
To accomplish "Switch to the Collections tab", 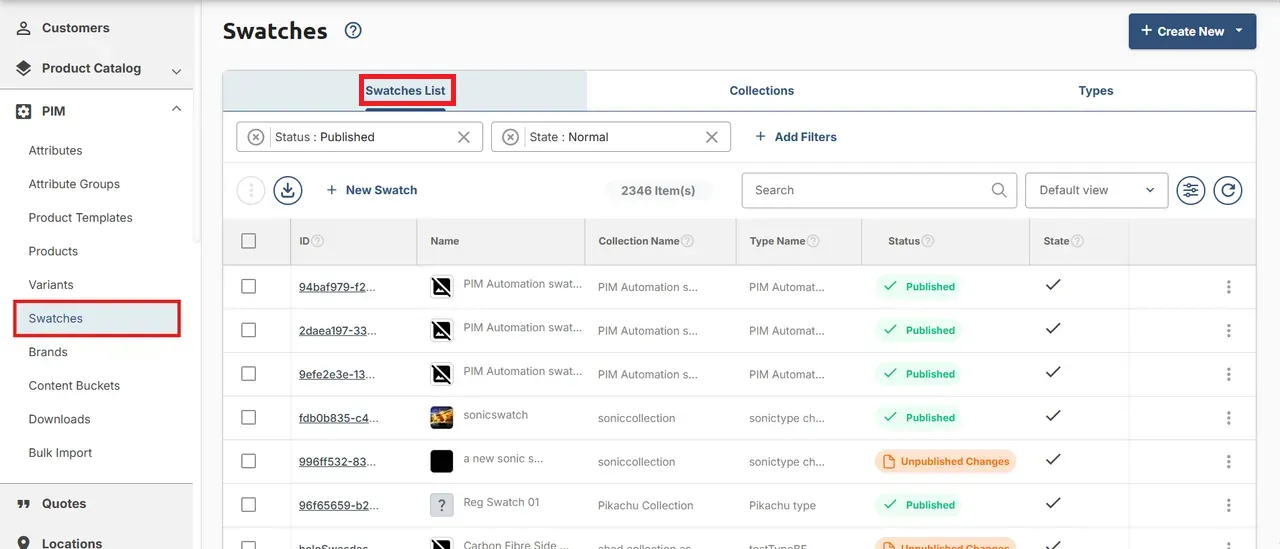I will click(761, 91).
